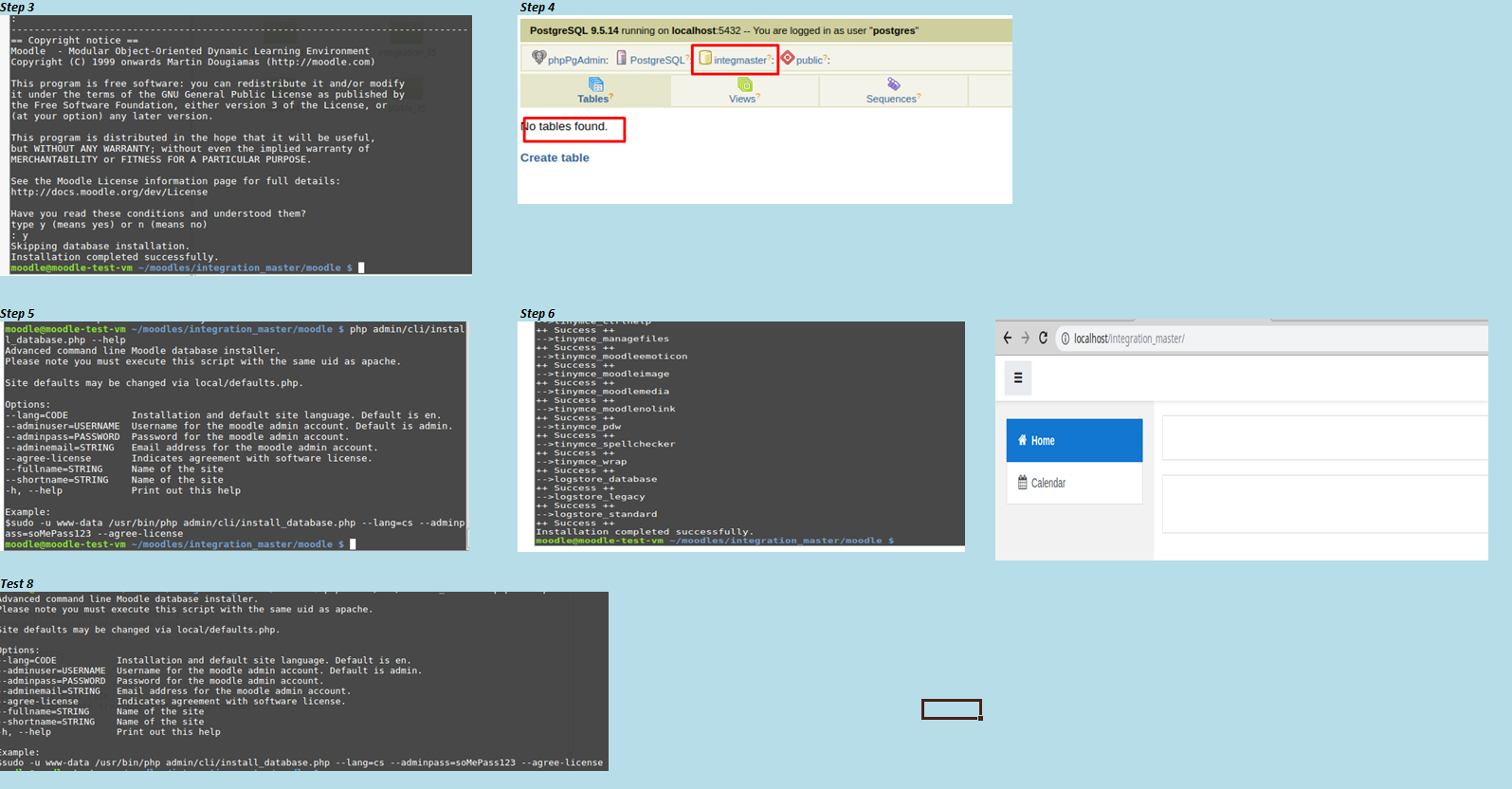This screenshot has height=789, width=1512.
Task: Switch to the Views tab
Action: tap(744, 91)
